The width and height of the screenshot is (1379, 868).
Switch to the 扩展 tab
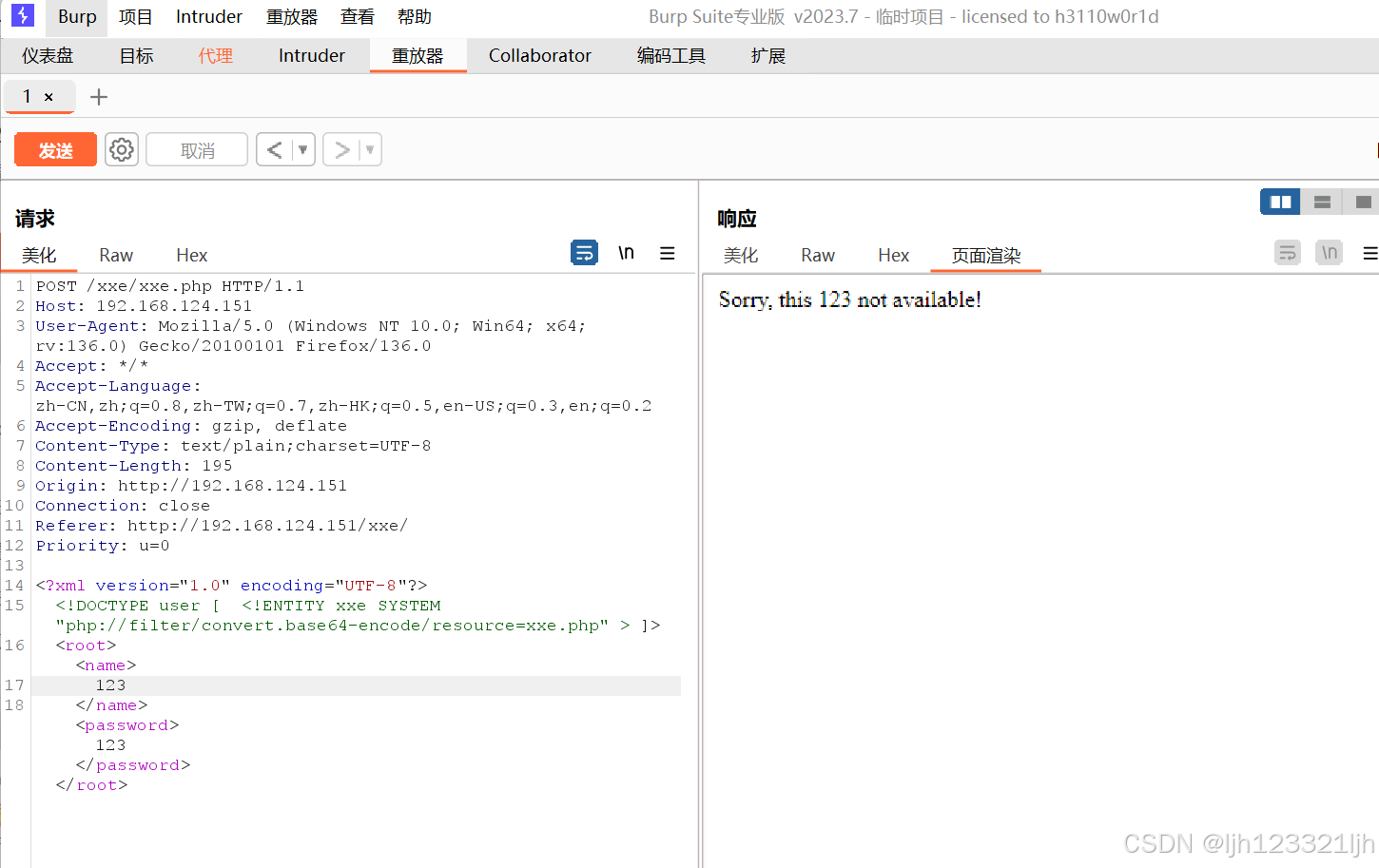tap(768, 55)
